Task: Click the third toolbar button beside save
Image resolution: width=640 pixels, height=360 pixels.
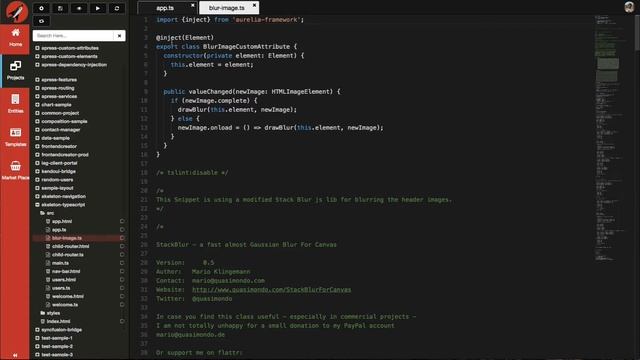Action: click(79, 8)
